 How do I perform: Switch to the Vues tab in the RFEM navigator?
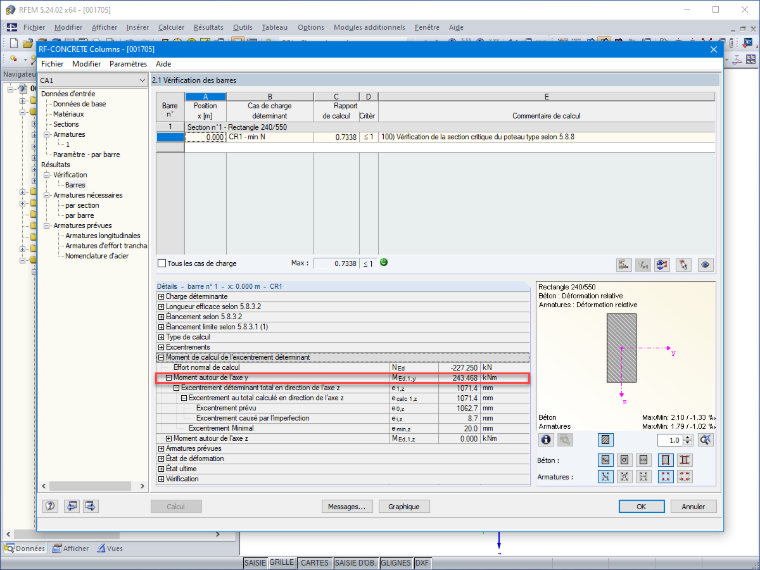[110, 548]
